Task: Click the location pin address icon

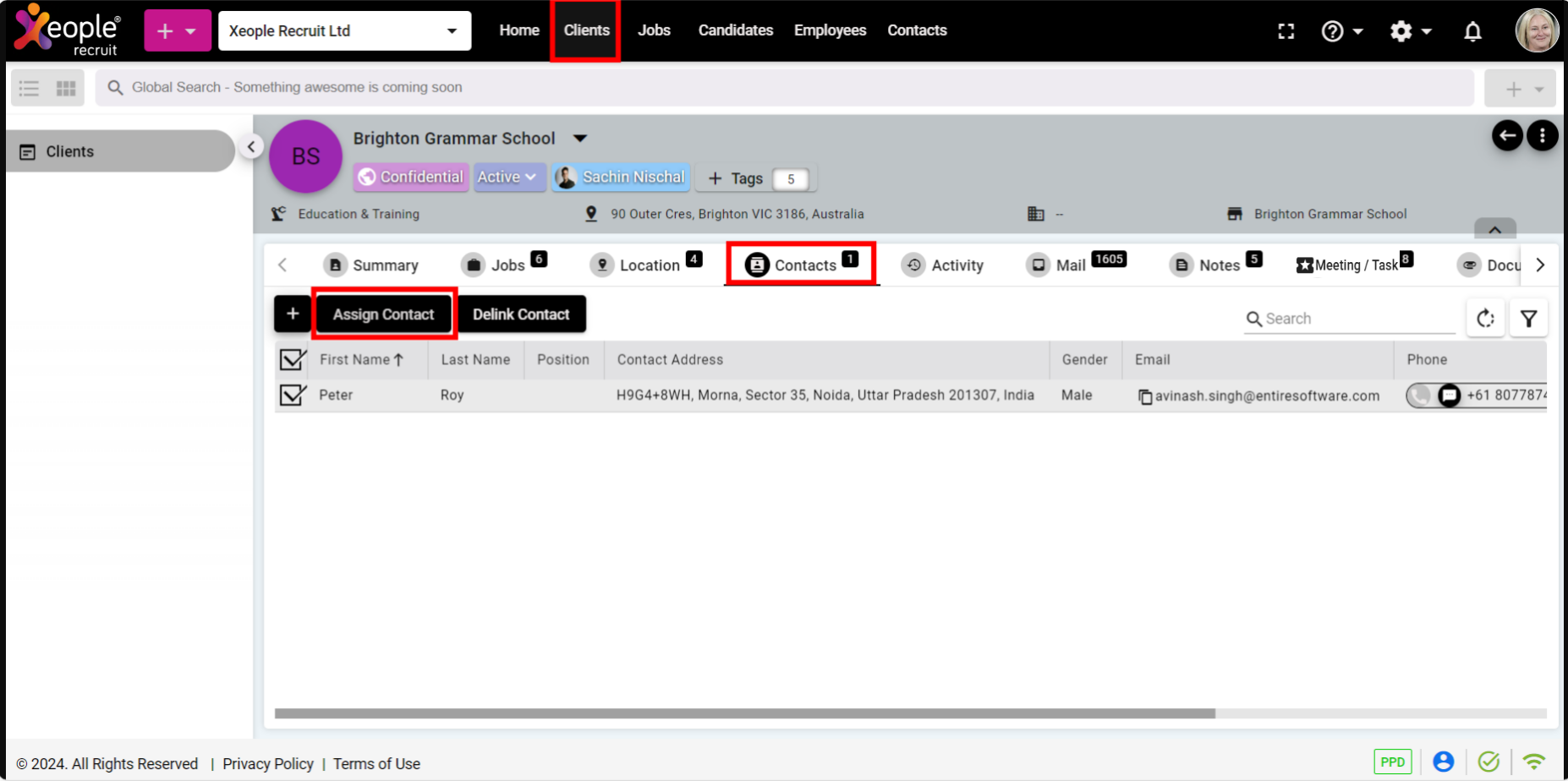Action: [x=591, y=214]
